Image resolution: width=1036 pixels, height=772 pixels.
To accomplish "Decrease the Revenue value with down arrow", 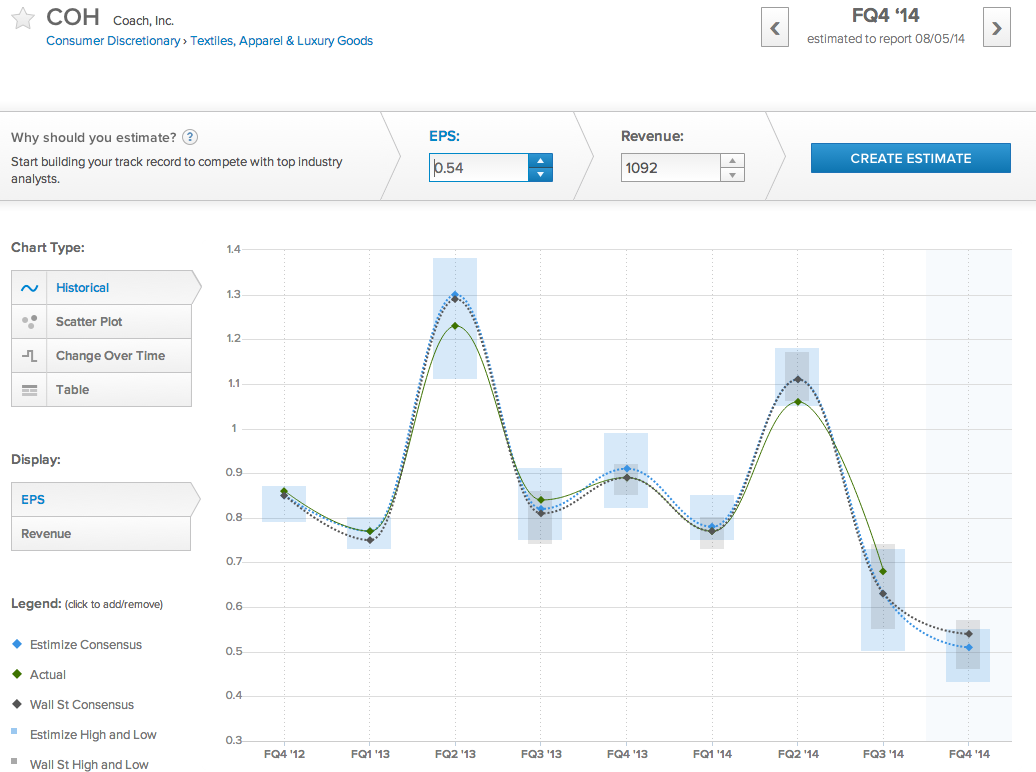I will click(x=732, y=174).
